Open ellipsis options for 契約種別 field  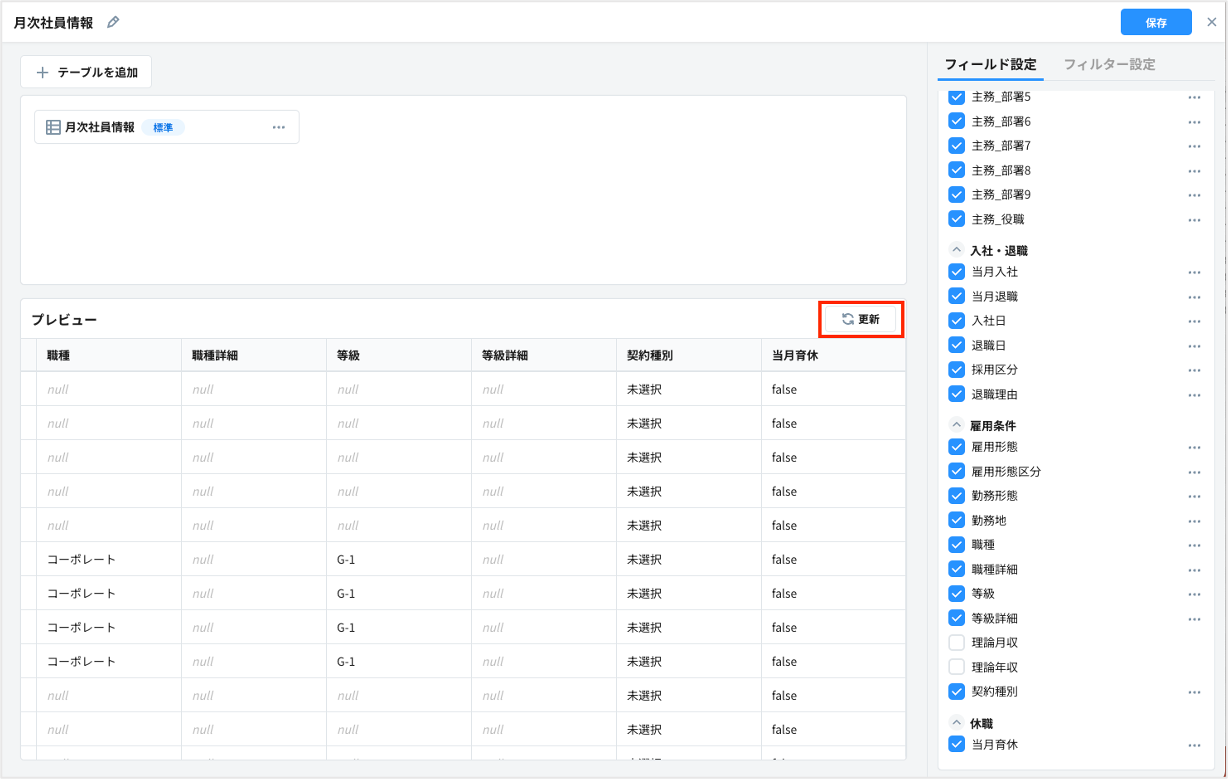(x=1194, y=692)
